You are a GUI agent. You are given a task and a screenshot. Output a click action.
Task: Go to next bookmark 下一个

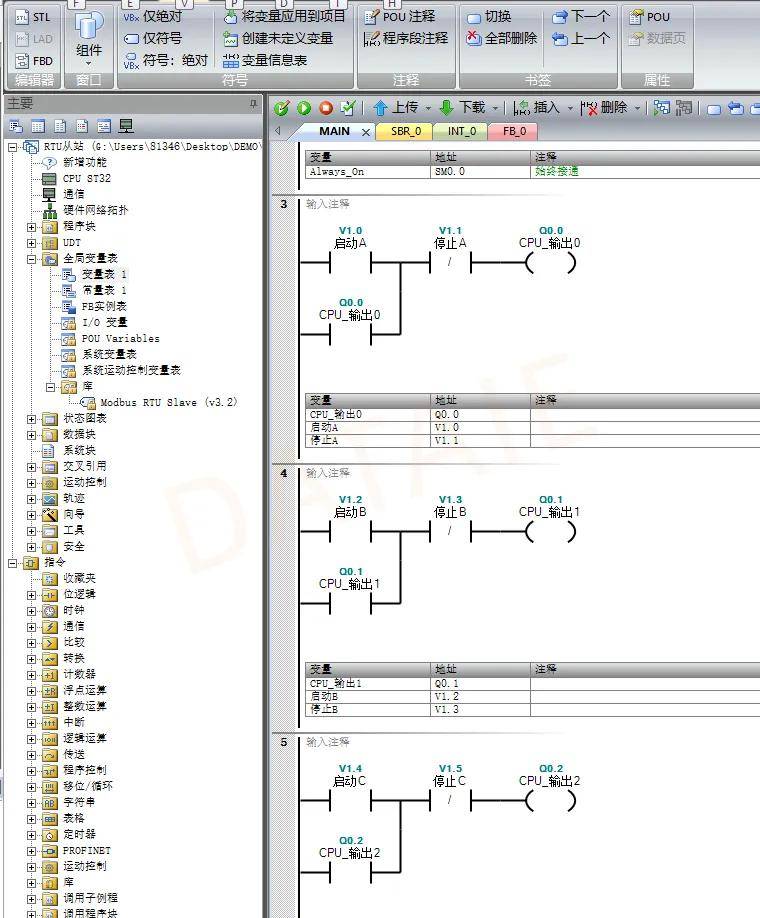coord(581,17)
